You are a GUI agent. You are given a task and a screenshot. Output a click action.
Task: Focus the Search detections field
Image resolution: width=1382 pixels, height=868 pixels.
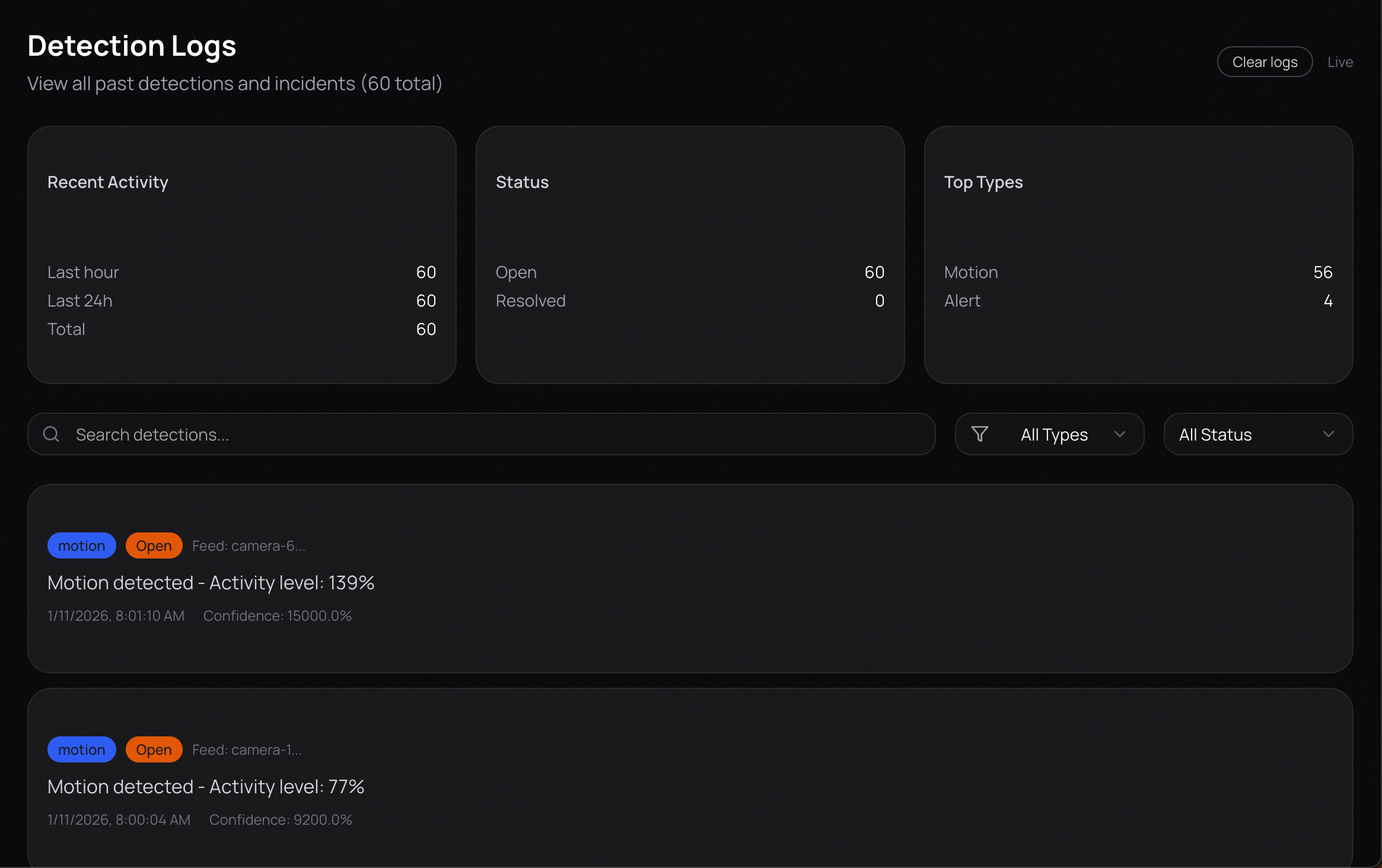click(498, 434)
